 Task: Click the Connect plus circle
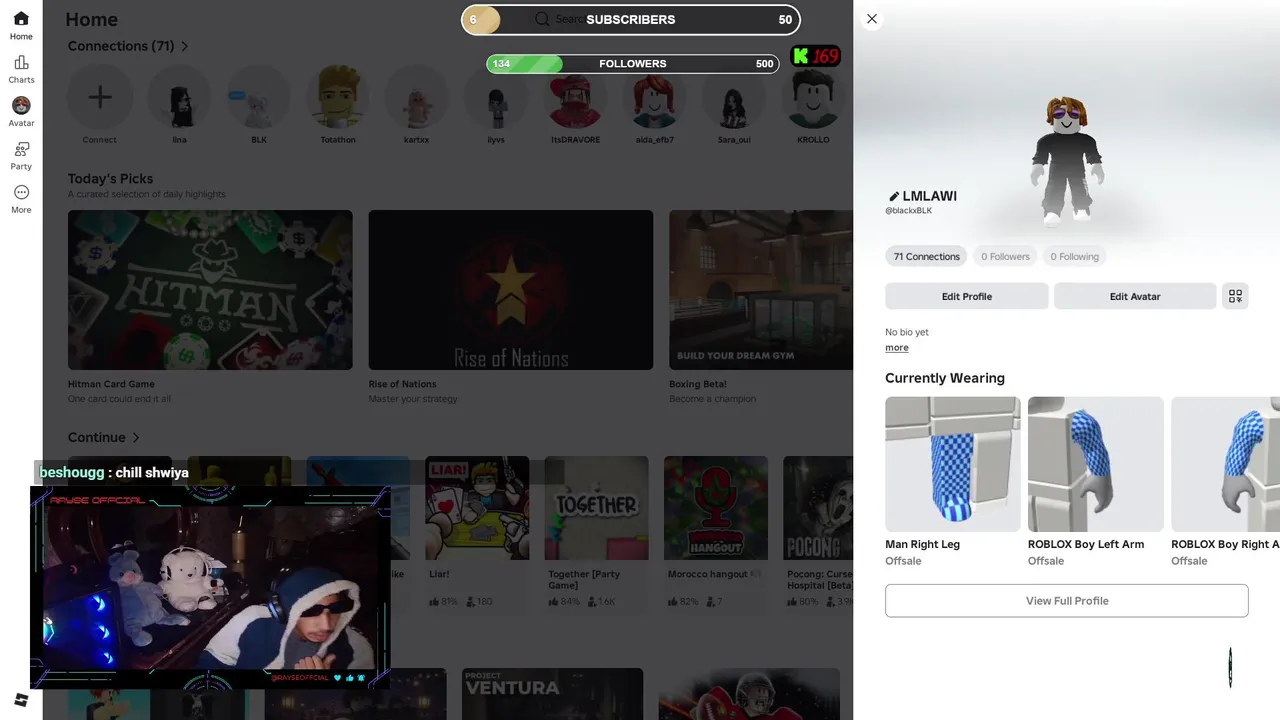[99, 98]
